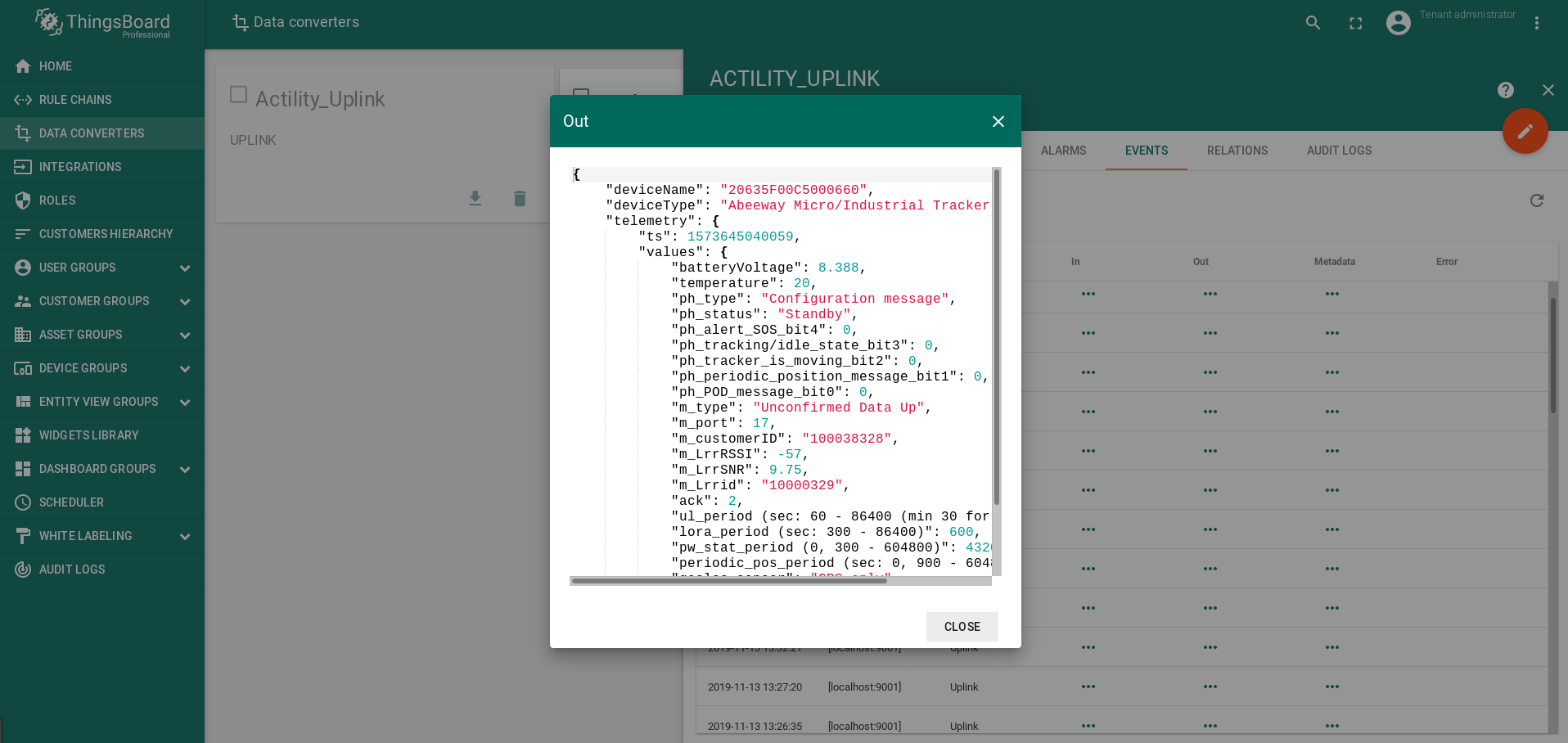This screenshot has height=743, width=1568.
Task: Open Roles sidebar item
Action: point(102,200)
